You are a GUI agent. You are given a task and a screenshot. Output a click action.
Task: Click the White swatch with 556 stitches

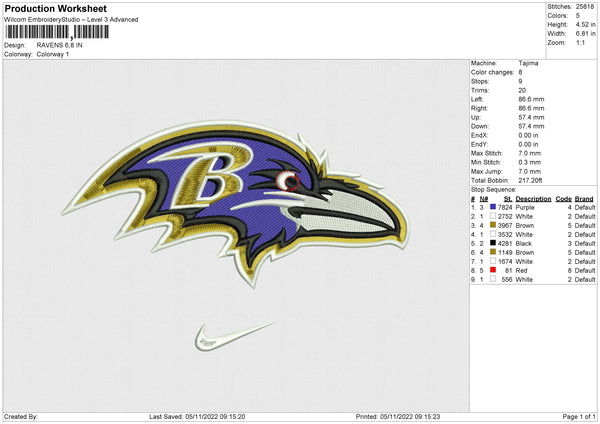[493, 279]
